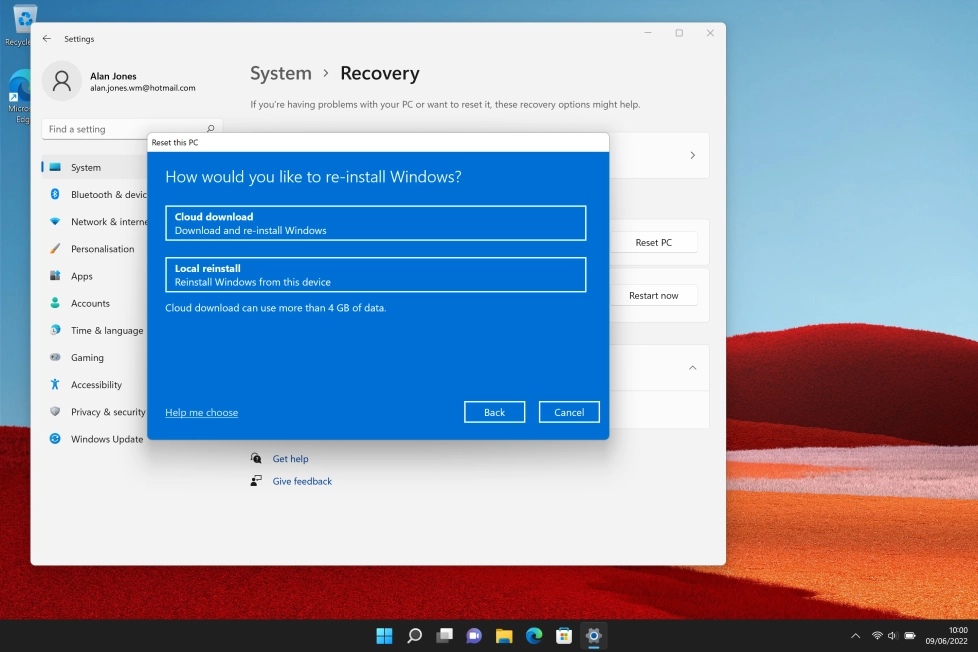
Task: Launch Microsoft Store from the taskbar
Action: click(x=564, y=635)
